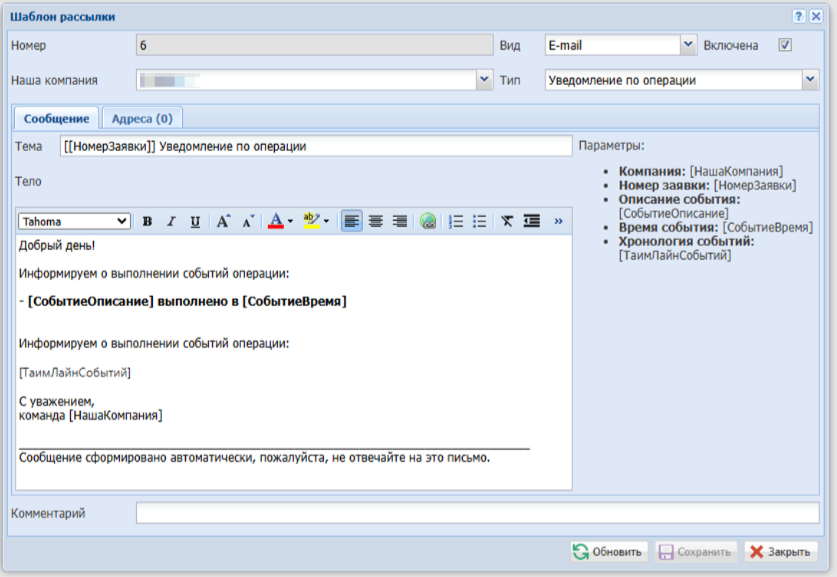
Task: Toggle bold formatting in the editor toolbar
Action: point(147,221)
